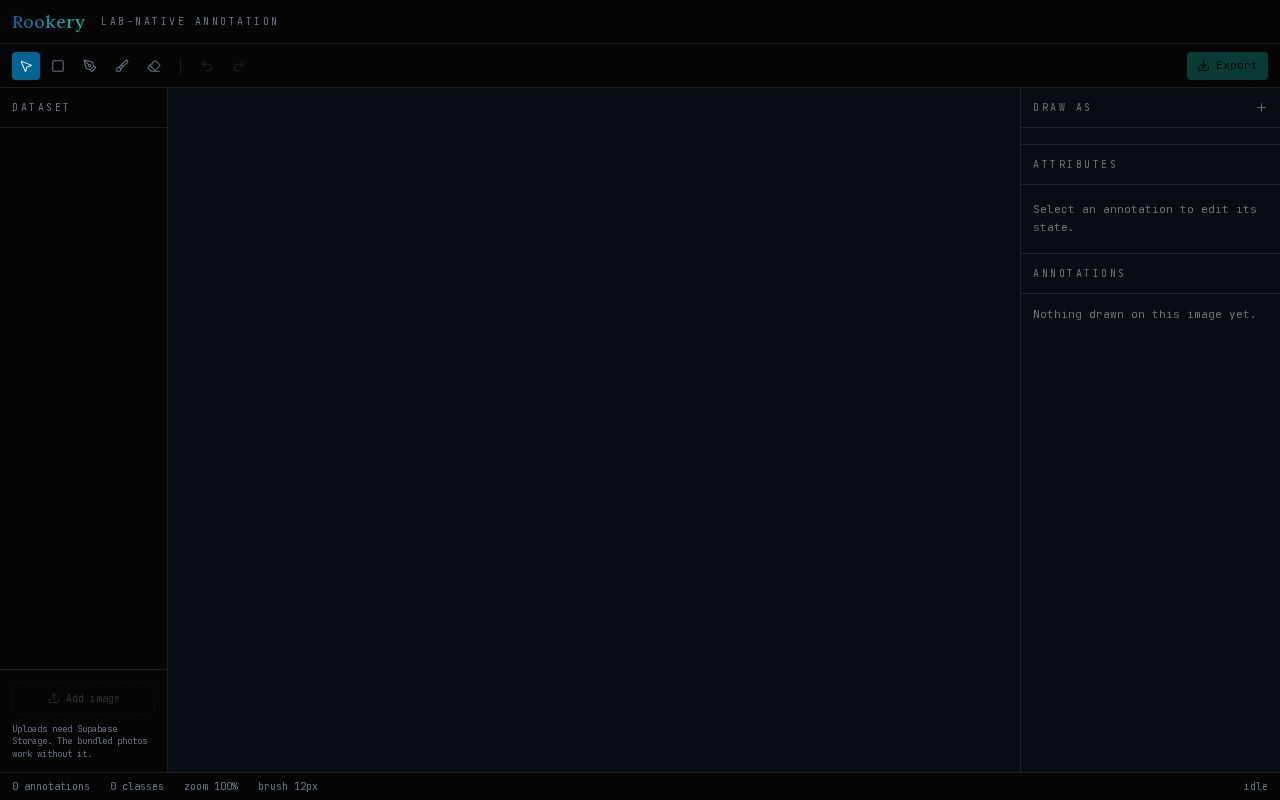Add a class with the Draw As plus
The image size is (1280, 800).
[x=1261, y=107]
